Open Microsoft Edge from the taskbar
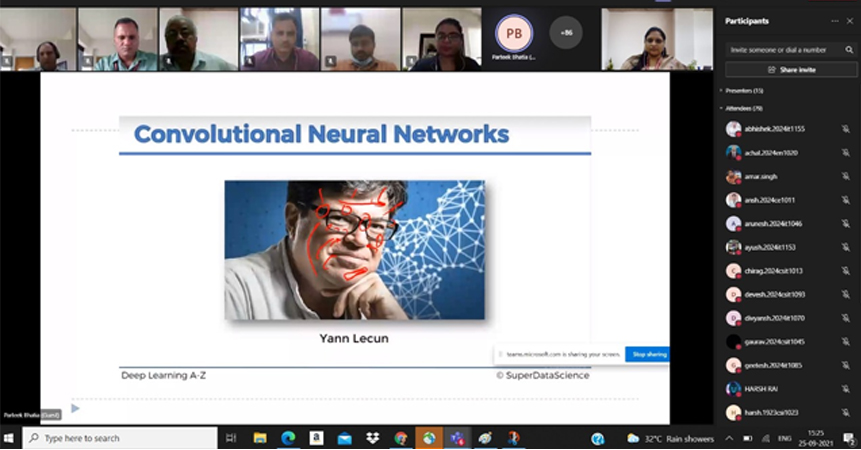Image resolution: width=861 pixels, height=450 pixels. point(287,438)
